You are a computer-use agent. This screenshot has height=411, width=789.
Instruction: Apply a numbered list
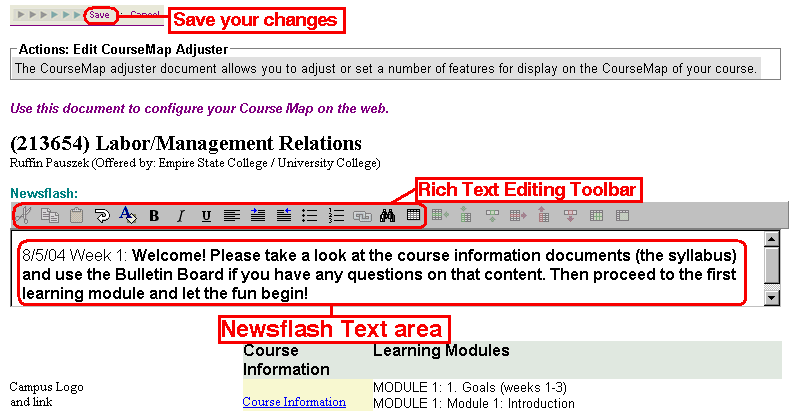[x=336, y=216]
